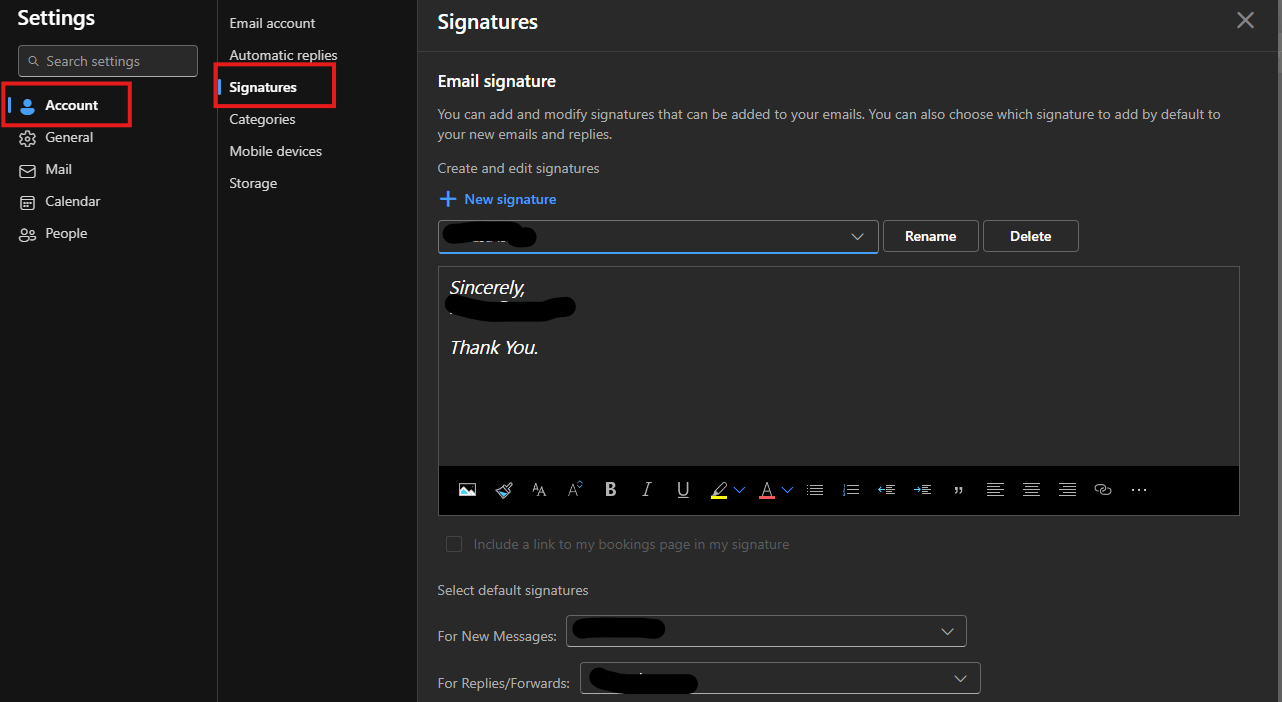The width and height of the screenshot is (1282, 702).
Task: Open Calendar settings category
Action: [72, 201]
